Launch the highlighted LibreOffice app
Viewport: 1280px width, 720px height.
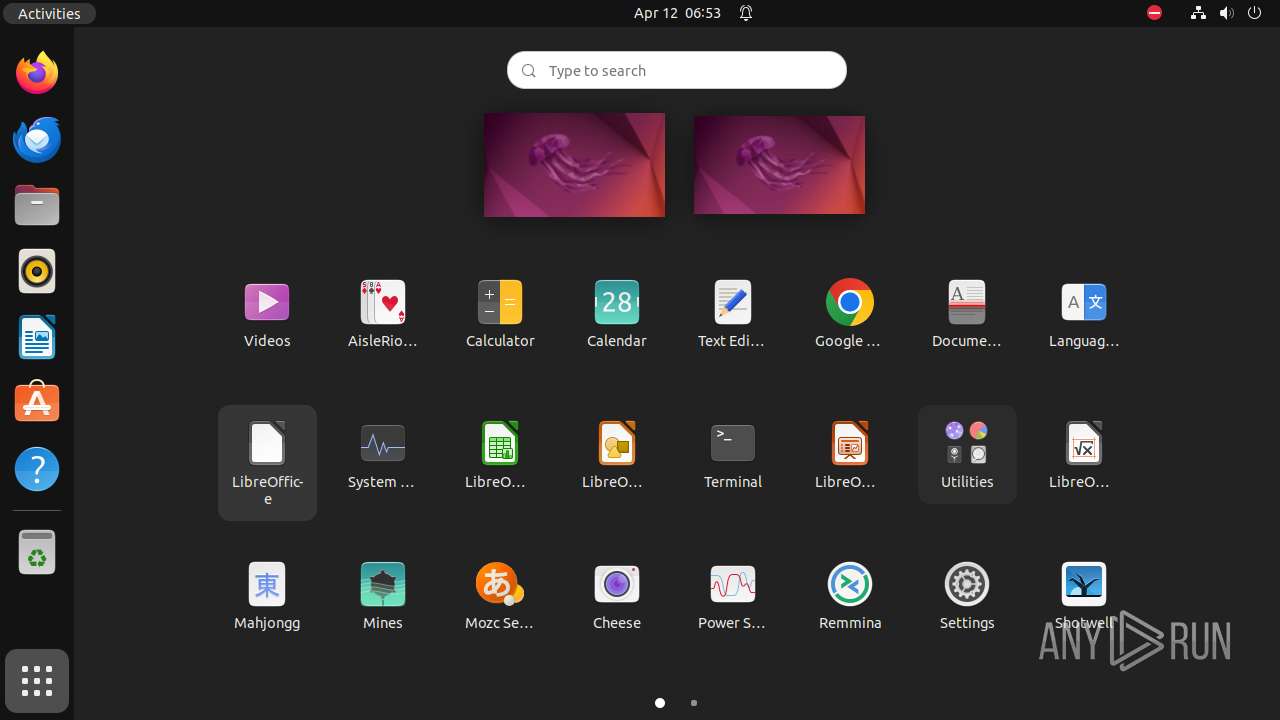267,462
